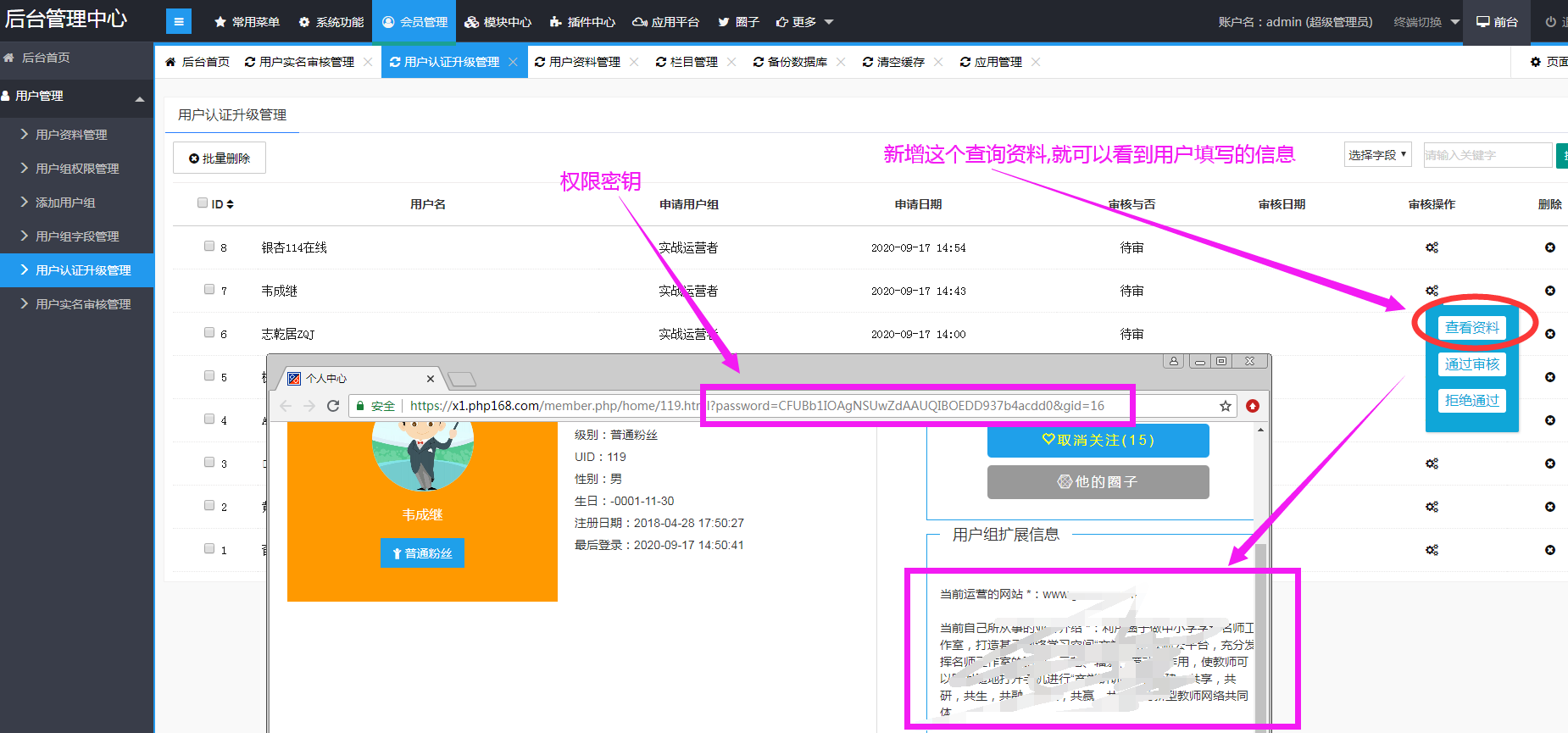Bookmark page with star icon
Viewport: 1568px width, 733px height.
[1225, 406]
